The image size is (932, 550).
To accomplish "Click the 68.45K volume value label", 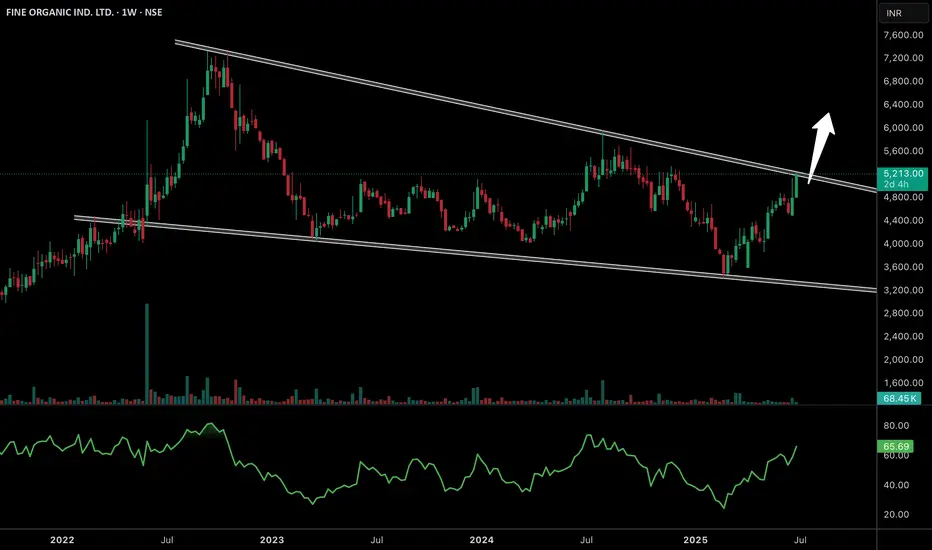I will point(899,398).
